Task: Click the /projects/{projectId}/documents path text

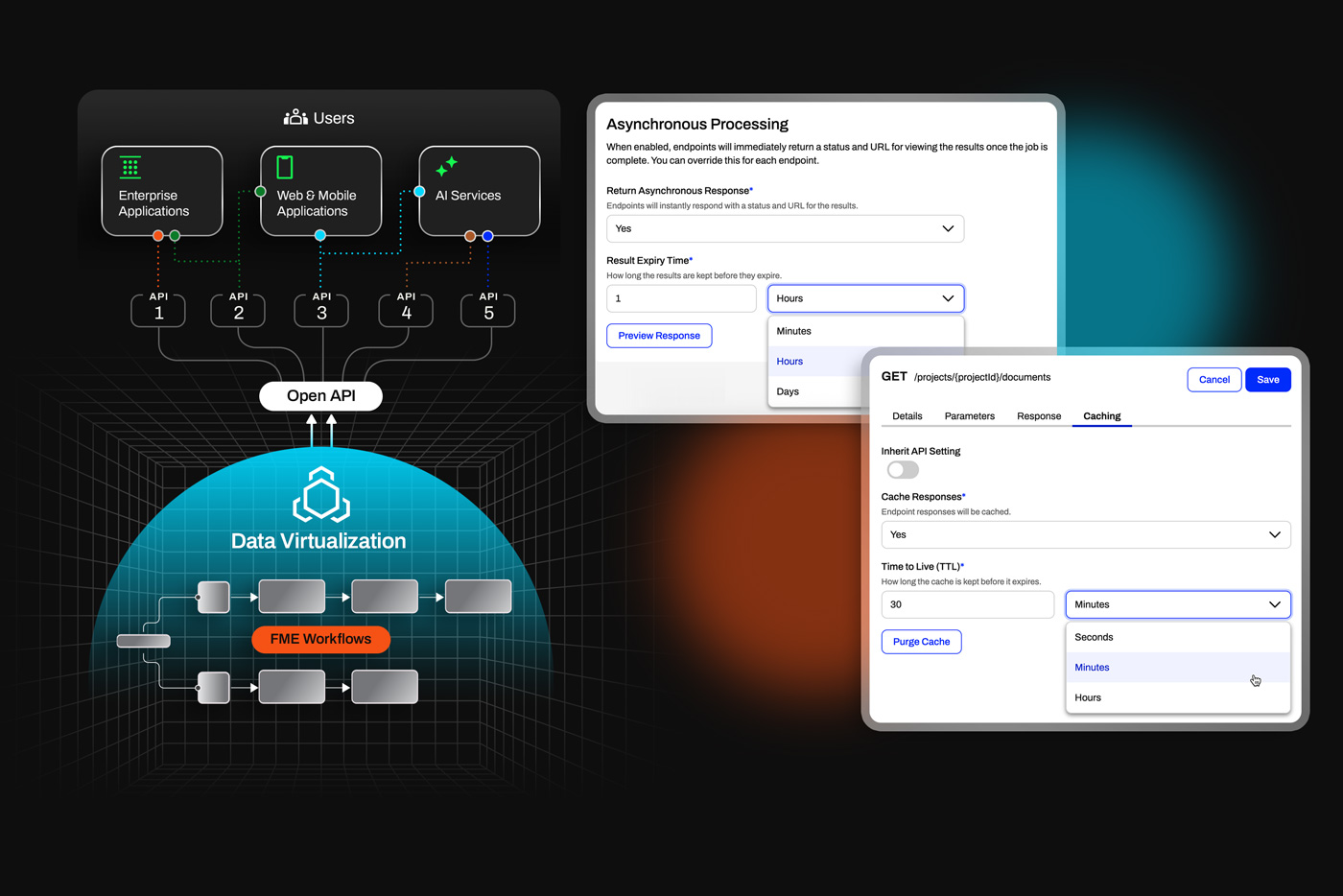Action: point(982,377)
